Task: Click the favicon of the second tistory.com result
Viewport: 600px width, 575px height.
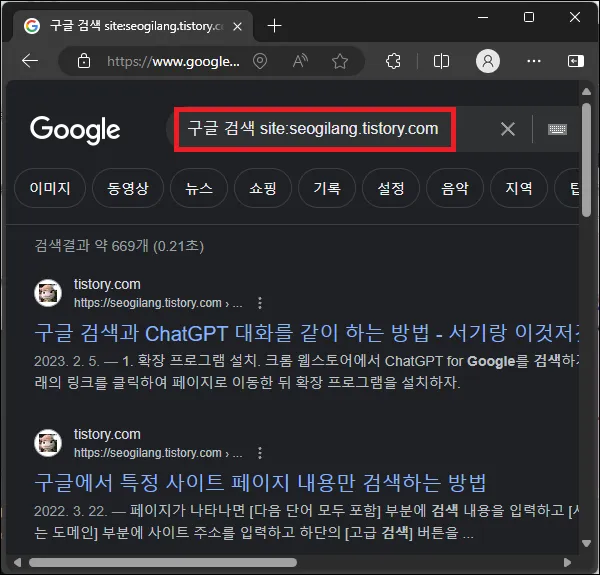Action: pos(48,443)
